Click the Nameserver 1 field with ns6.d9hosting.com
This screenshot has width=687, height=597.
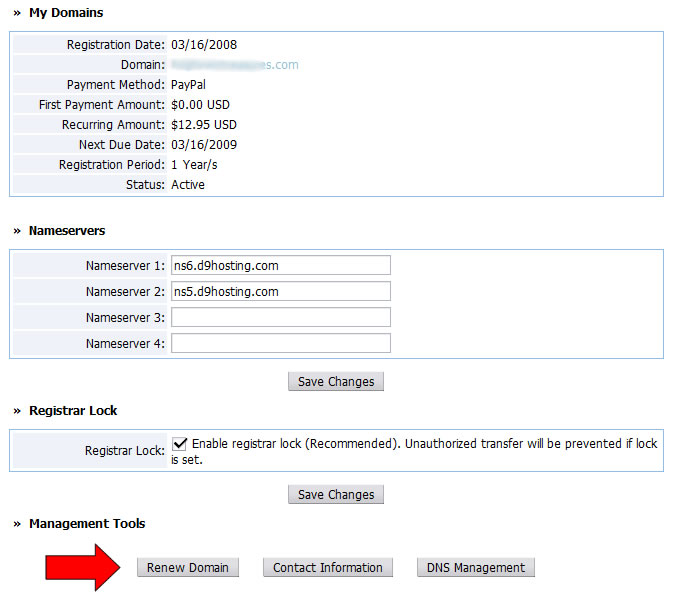click(280, 265)
